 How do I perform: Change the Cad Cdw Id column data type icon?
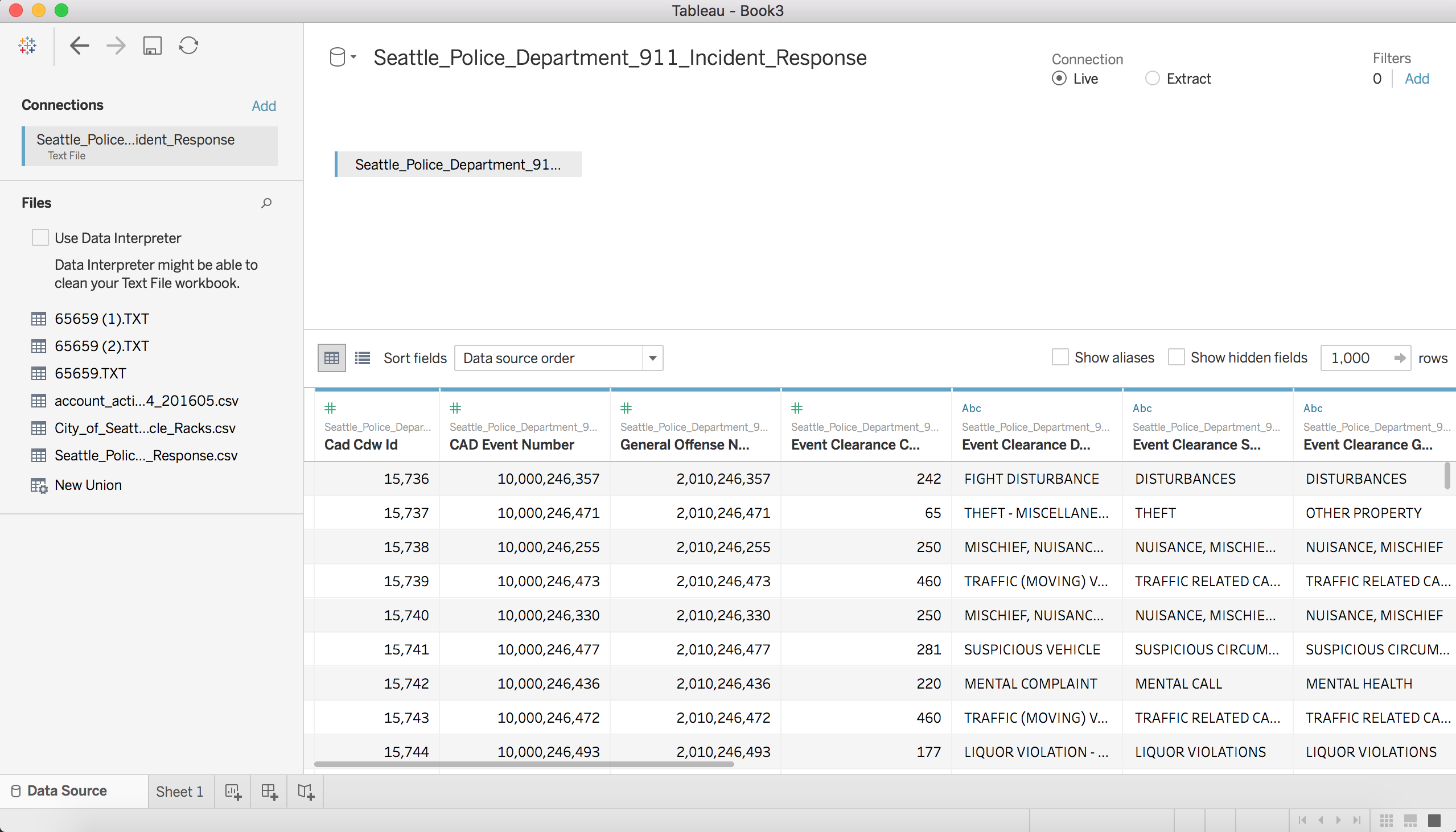[330, 408]
